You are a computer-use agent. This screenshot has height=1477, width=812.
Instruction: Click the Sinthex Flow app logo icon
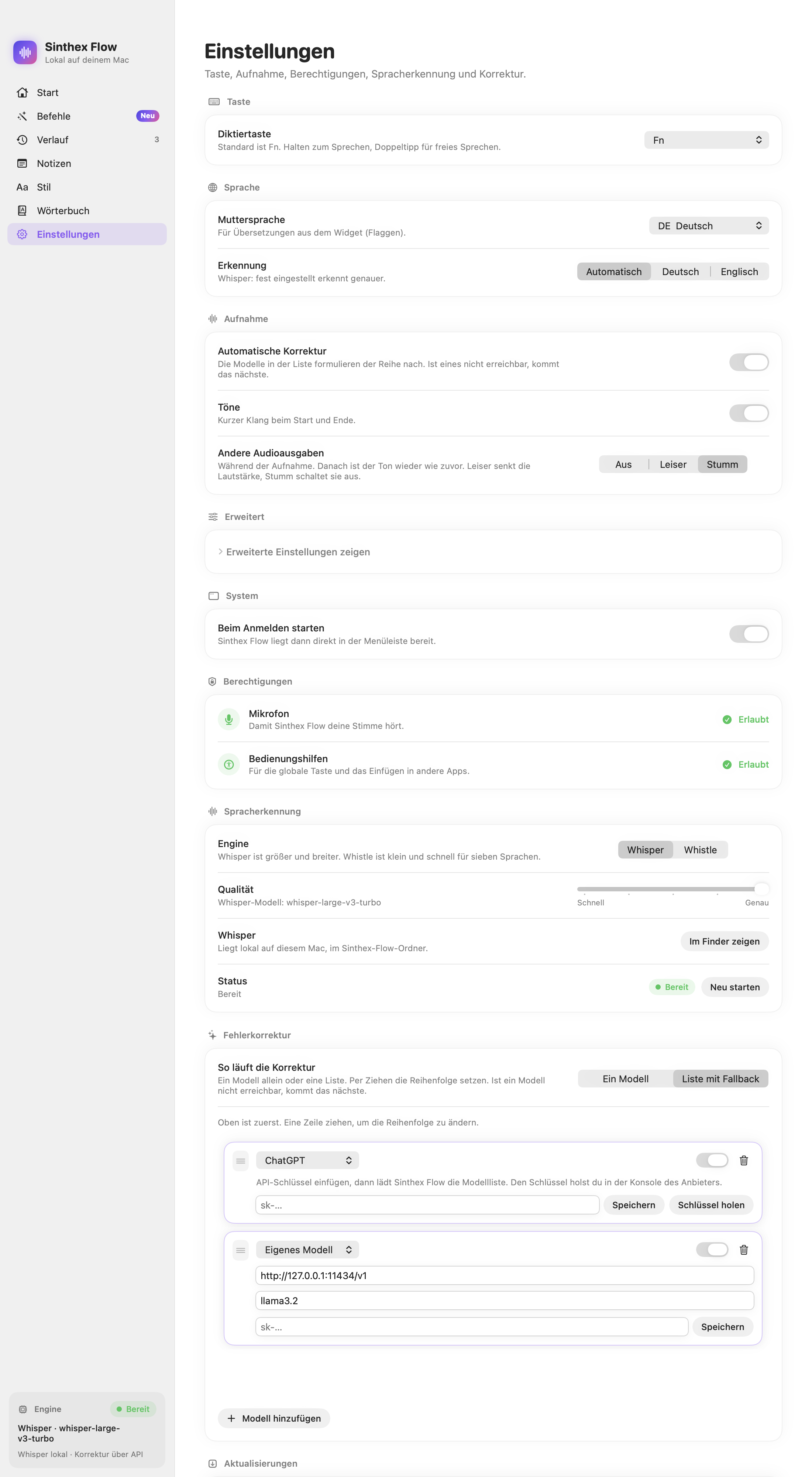pos(25,52)
